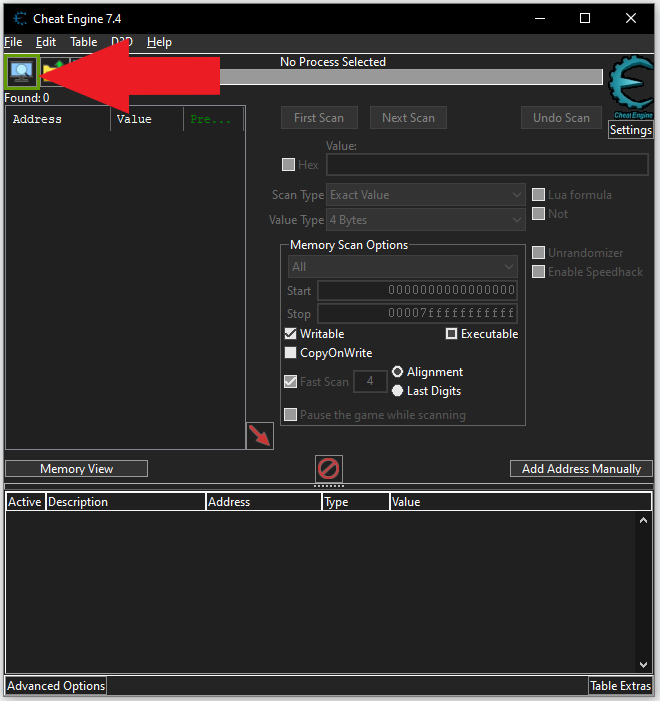The width and height of the screenshot is (660, 701).
Task: Toggle the Executable checkbox
Action: 452,334
